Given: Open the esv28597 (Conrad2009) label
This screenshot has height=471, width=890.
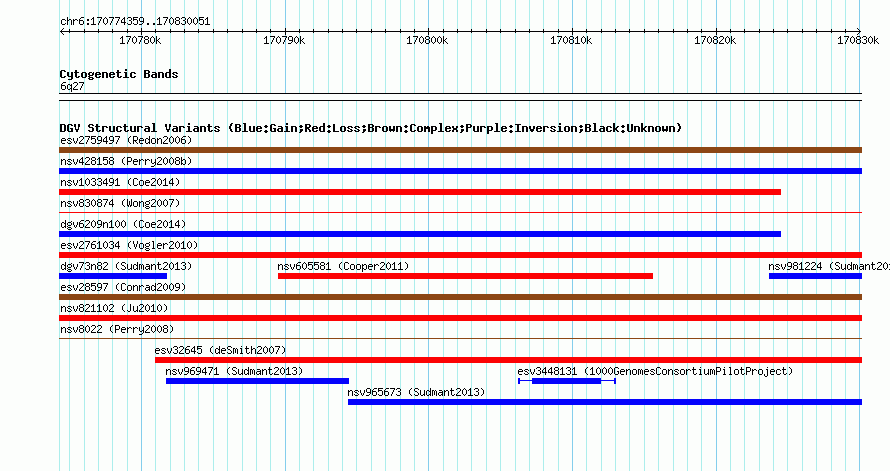Looking at the screenshot, I should click(123, 287).
